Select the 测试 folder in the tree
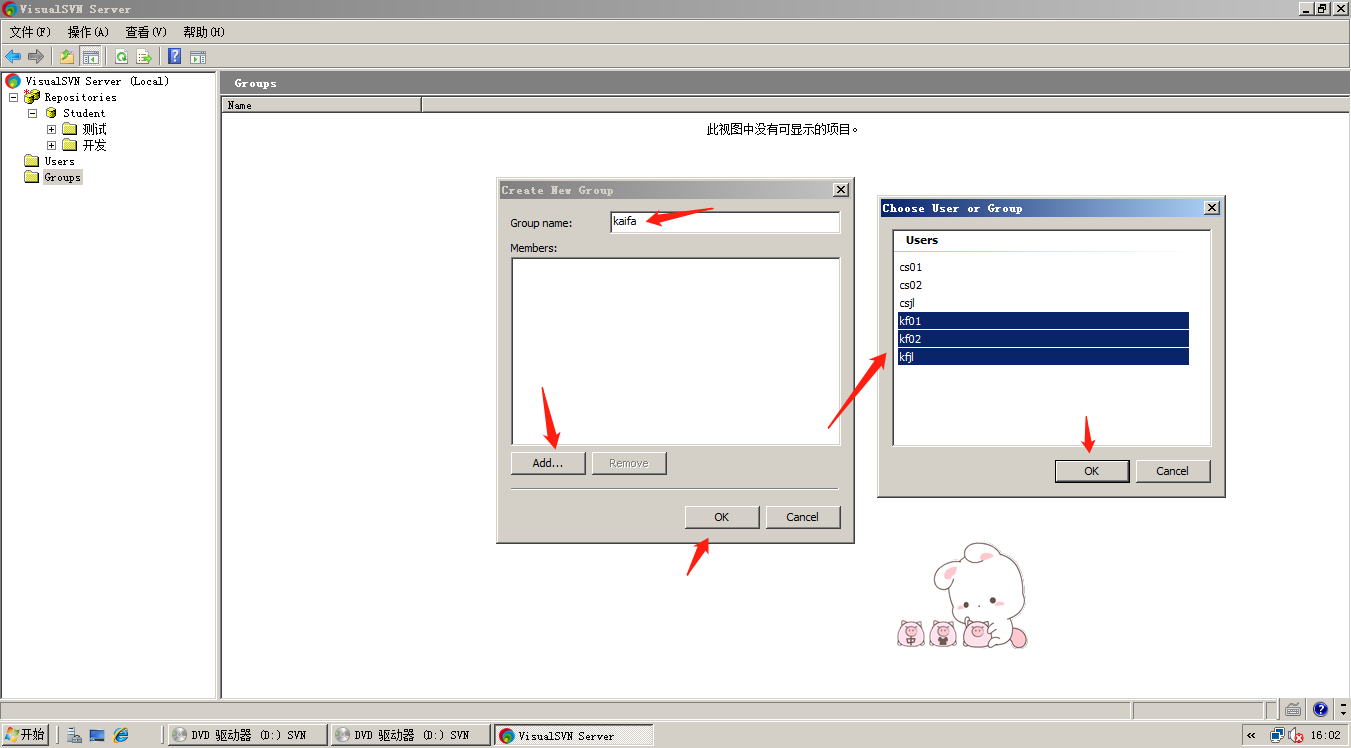 (x=94, y=129)
